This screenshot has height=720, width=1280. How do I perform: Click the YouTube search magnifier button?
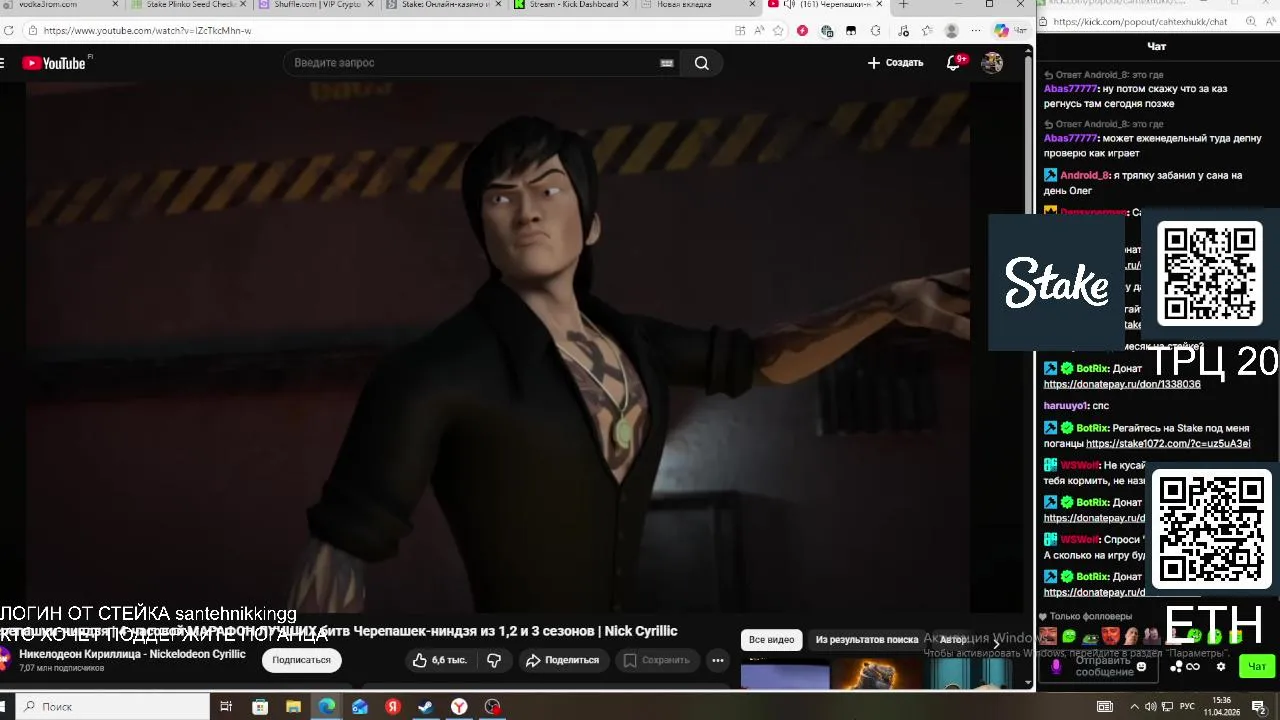(x=702, y=63)
